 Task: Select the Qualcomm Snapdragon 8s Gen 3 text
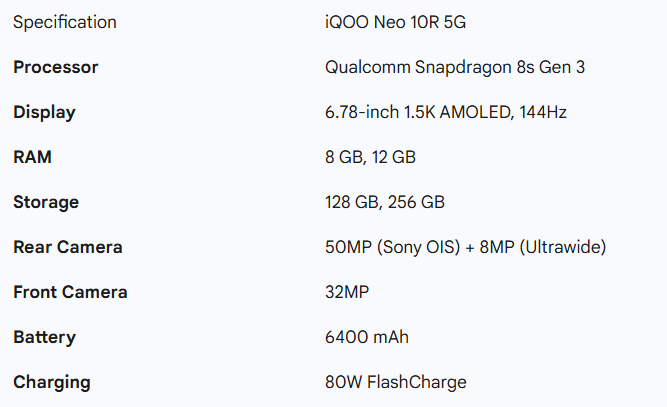pos(440,67)
